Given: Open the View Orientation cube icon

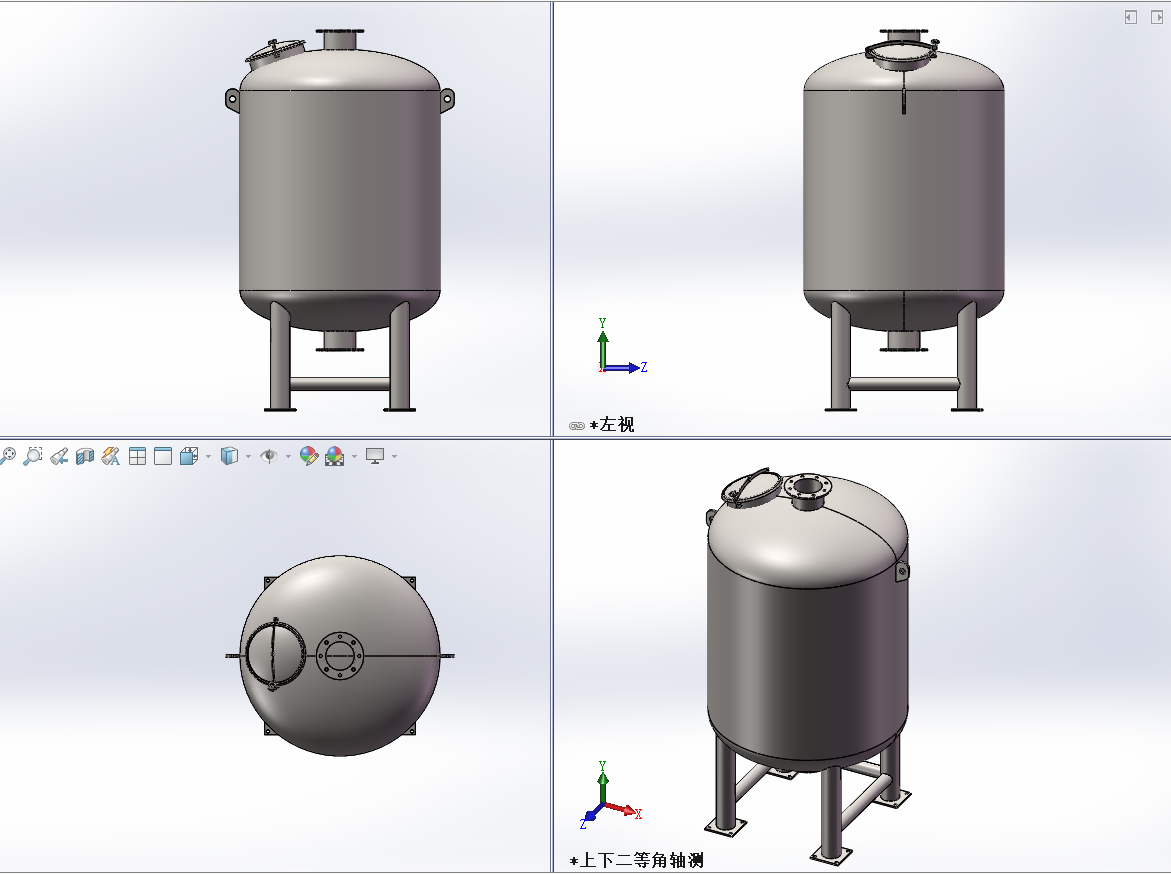Looking at the screenshot, I should [188, 456].
